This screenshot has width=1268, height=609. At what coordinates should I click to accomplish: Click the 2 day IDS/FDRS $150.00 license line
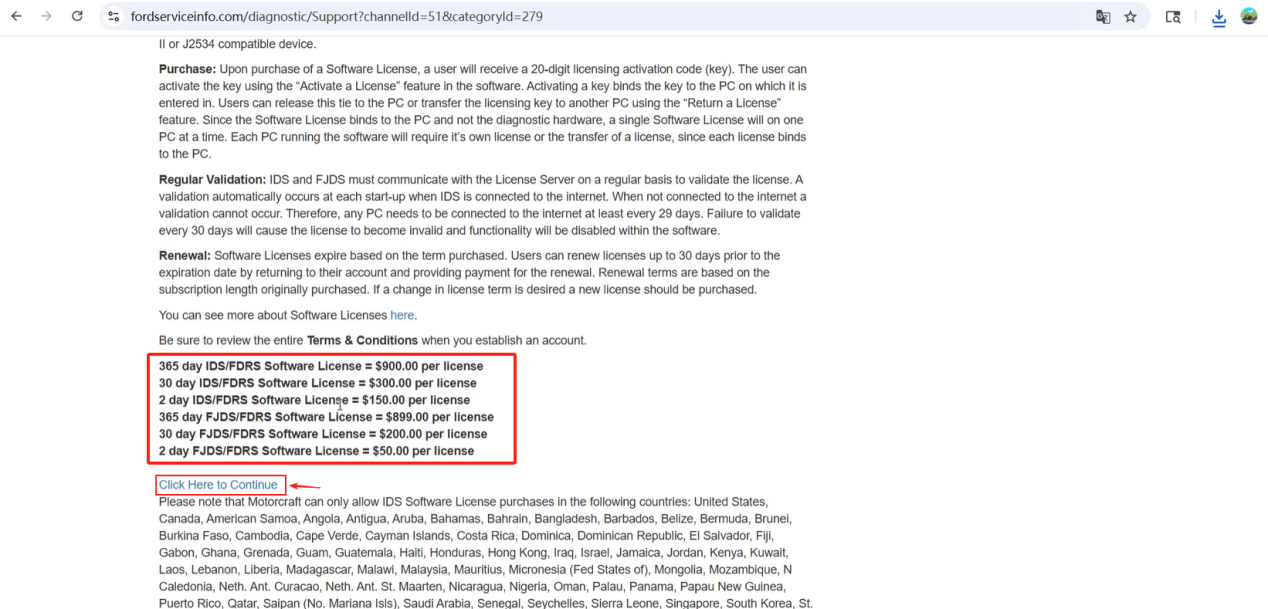(x=314, y=400)
